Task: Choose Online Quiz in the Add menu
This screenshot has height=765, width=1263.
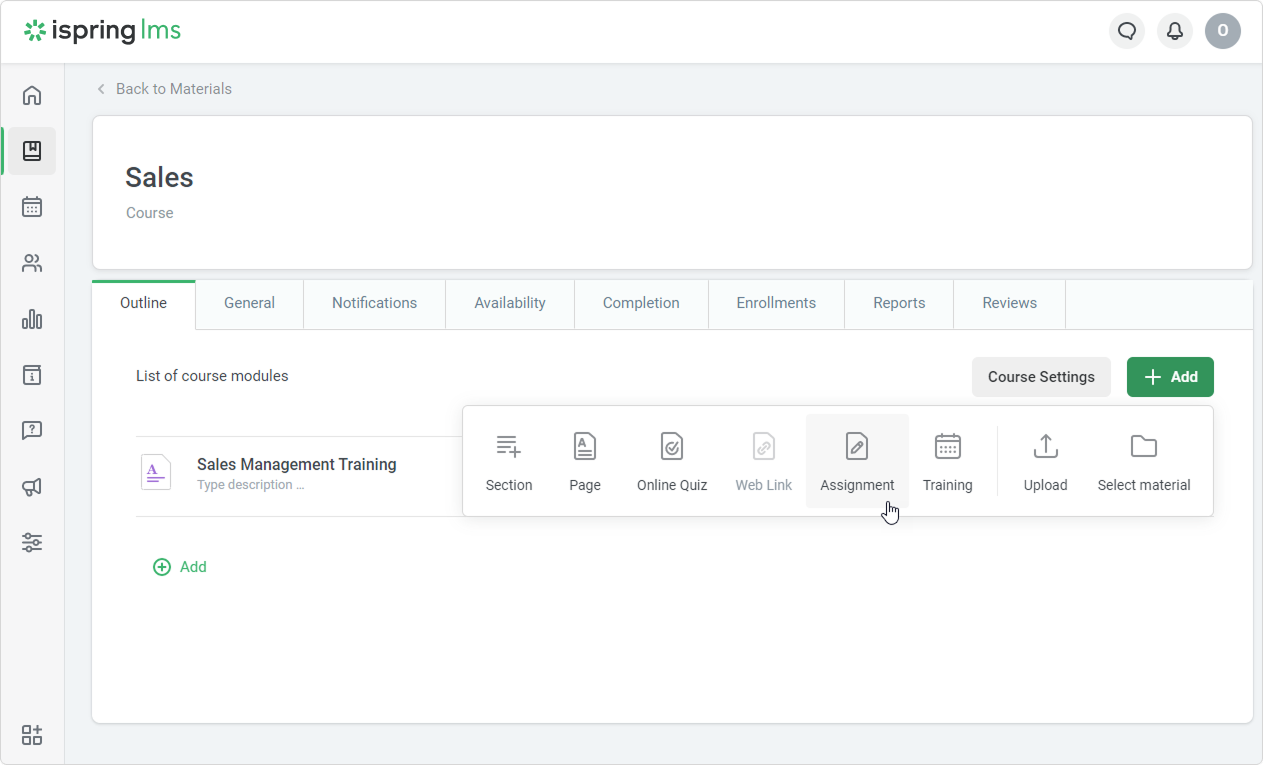Action: pos(672,461)
